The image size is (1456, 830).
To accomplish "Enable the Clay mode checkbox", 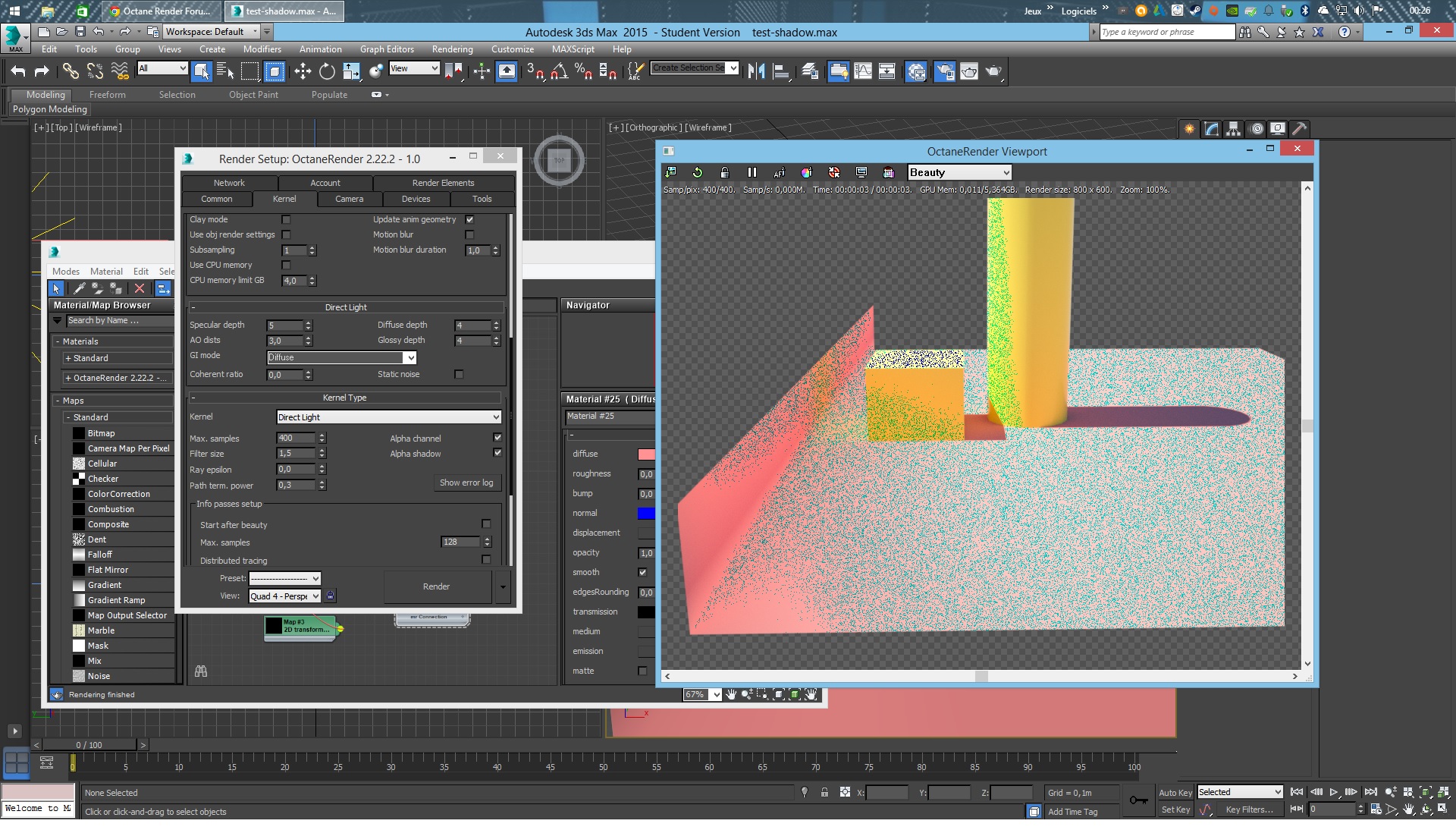I will pyautogui.click(x=286, y=219).
